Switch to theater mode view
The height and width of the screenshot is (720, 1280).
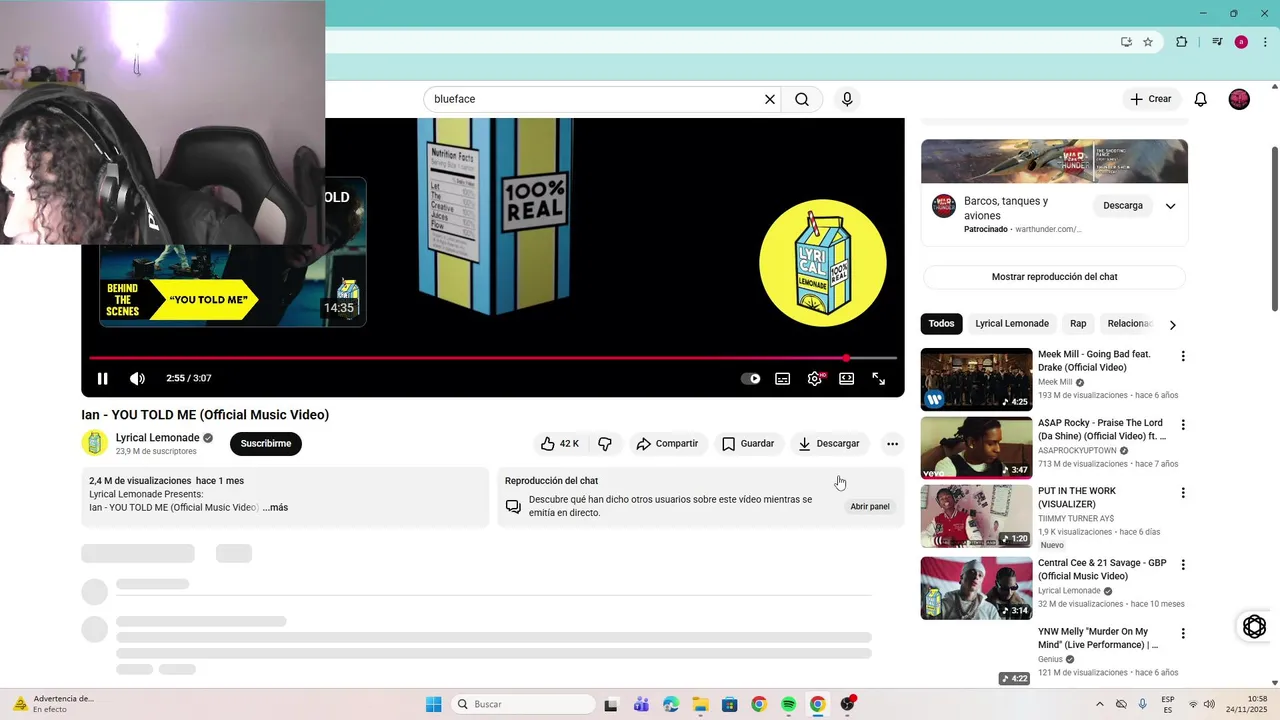click(847, 379)
